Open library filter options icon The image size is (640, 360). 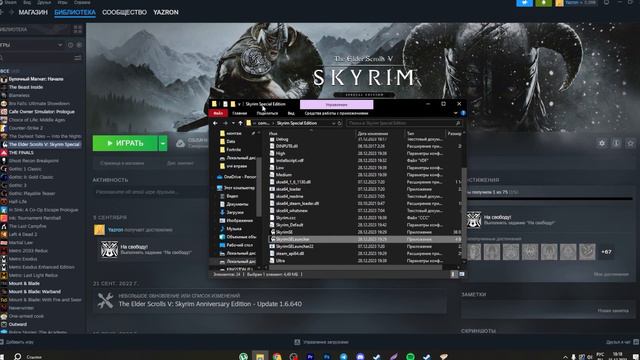click(78, 58)
